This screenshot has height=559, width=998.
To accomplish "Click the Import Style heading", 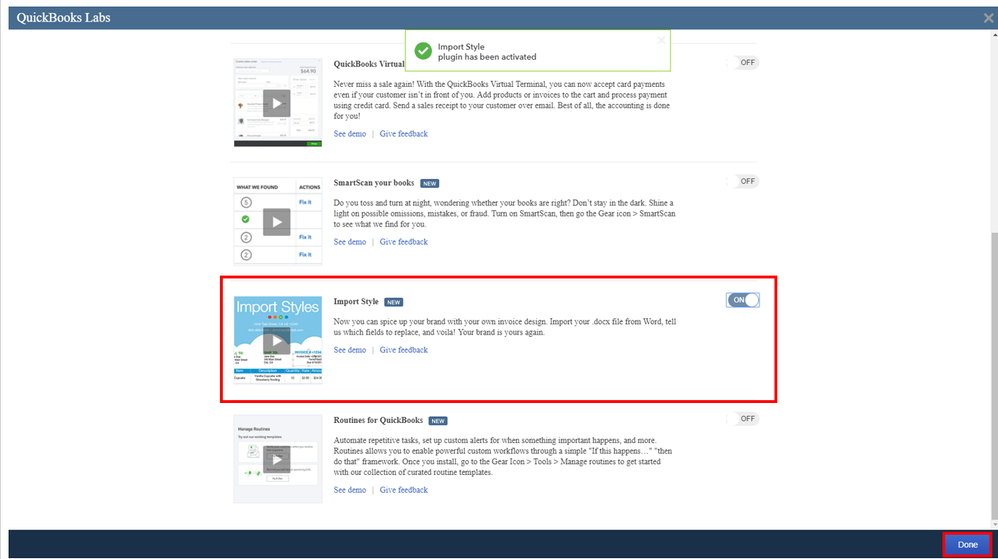I will [356, 302].
